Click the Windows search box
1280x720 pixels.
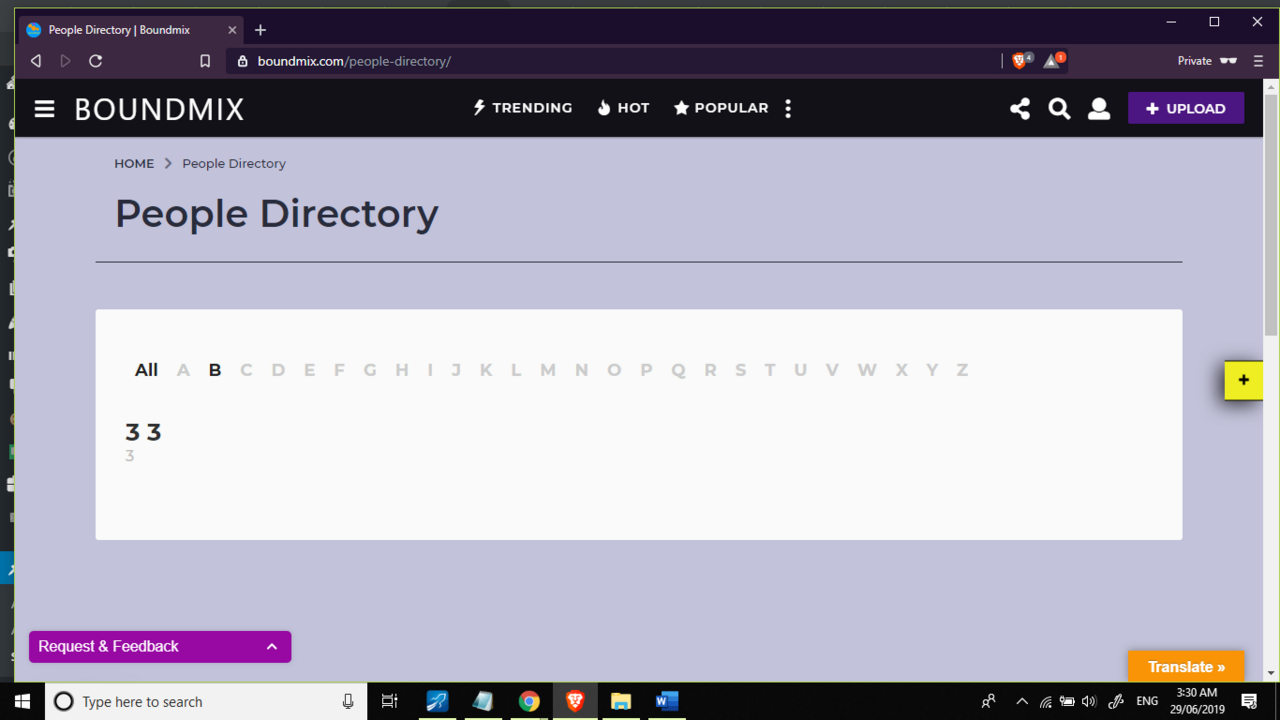(205, 701)
